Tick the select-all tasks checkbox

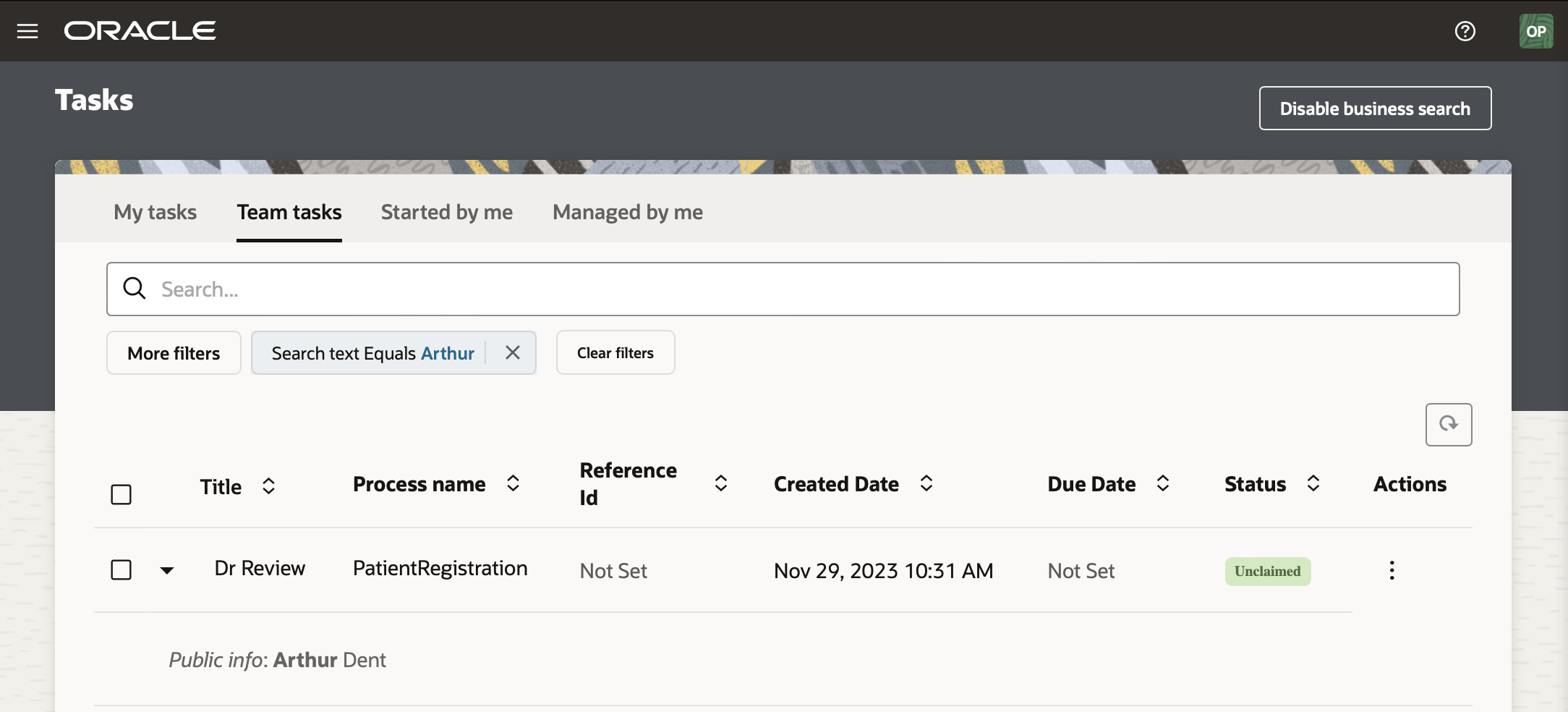click(121, 494)
